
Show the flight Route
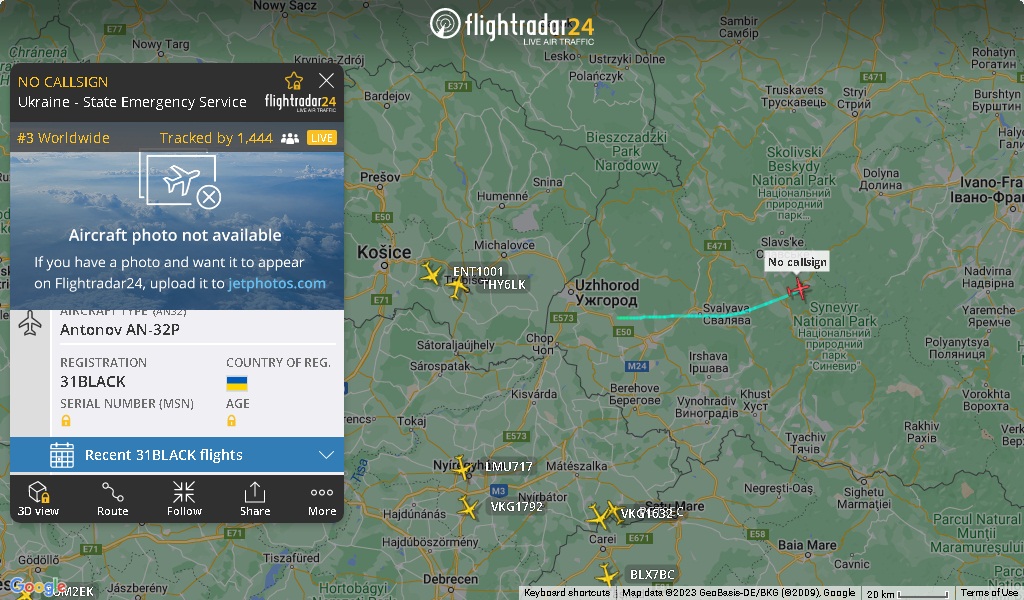click(112, 499)
